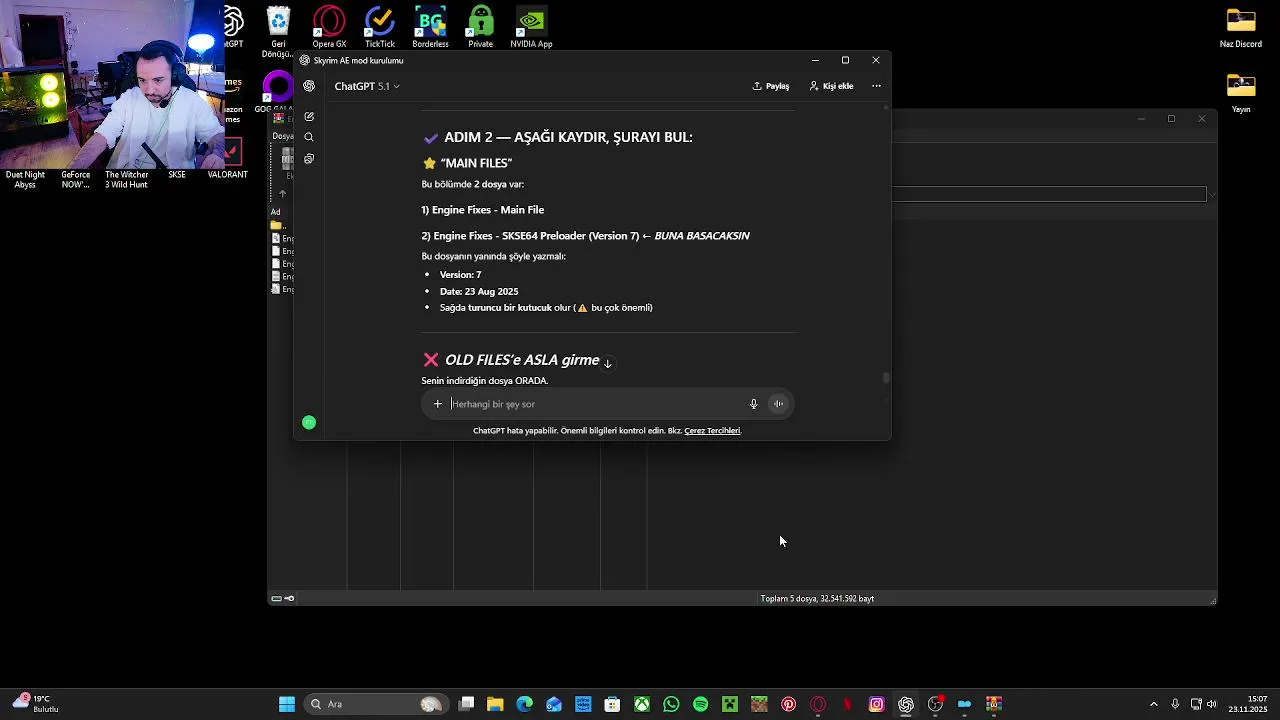
Task: Launch Opera GX from desktop
Action: click(x=329, y=27)
